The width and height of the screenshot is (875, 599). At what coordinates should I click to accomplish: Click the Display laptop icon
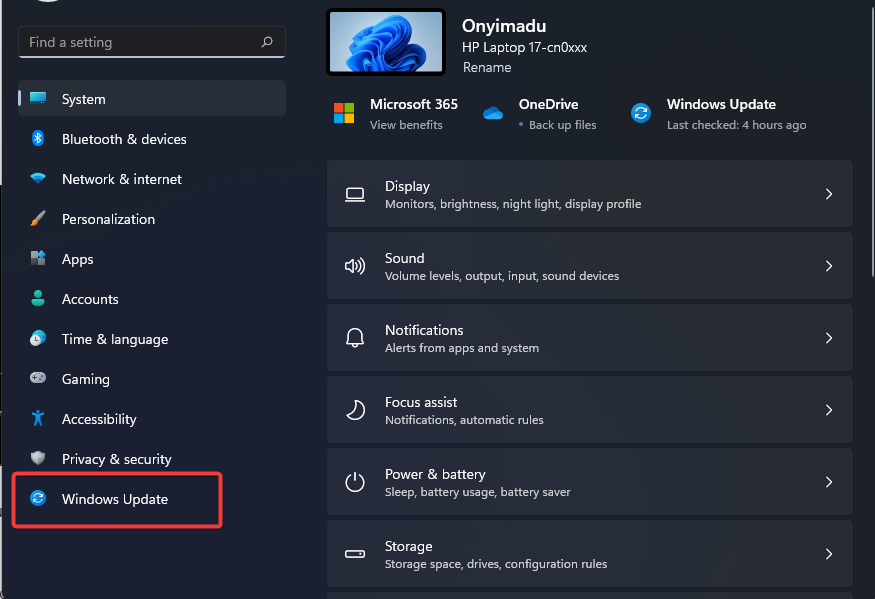click(355, 194)
